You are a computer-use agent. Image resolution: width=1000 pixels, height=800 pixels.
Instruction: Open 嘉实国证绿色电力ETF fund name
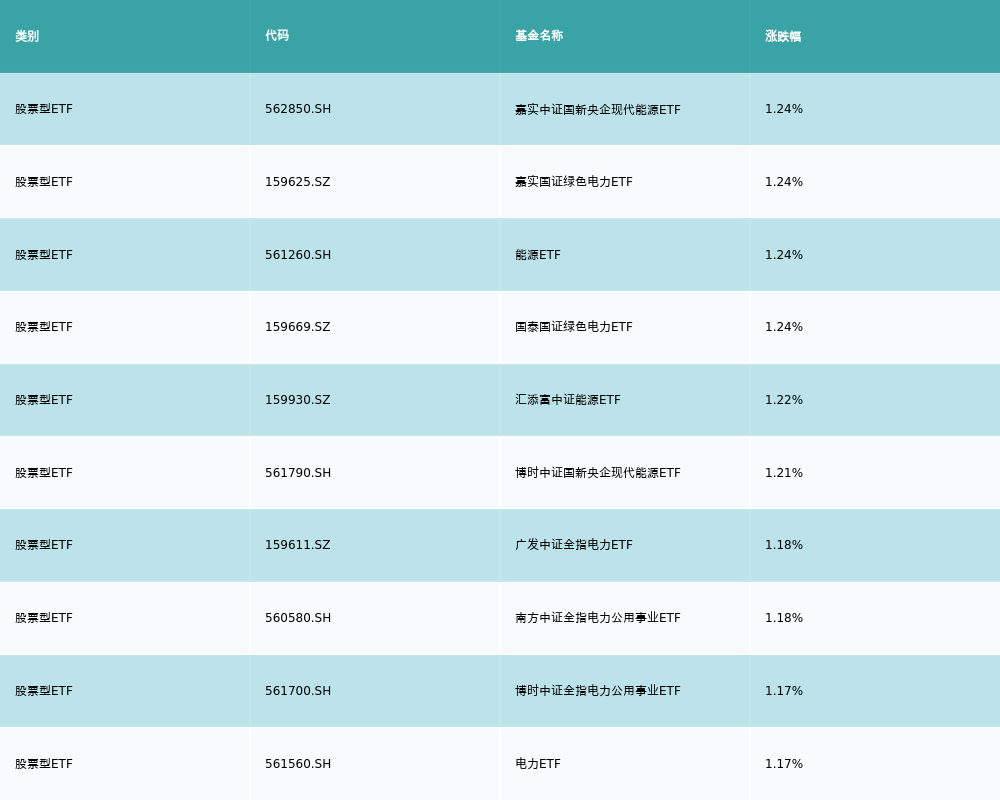click(x=573, y=182)
